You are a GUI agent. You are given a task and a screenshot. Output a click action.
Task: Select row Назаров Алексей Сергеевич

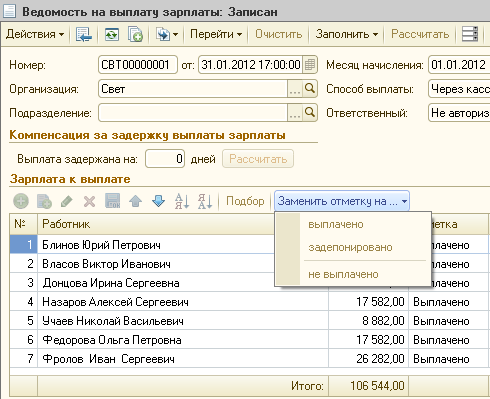pos(249,302)
